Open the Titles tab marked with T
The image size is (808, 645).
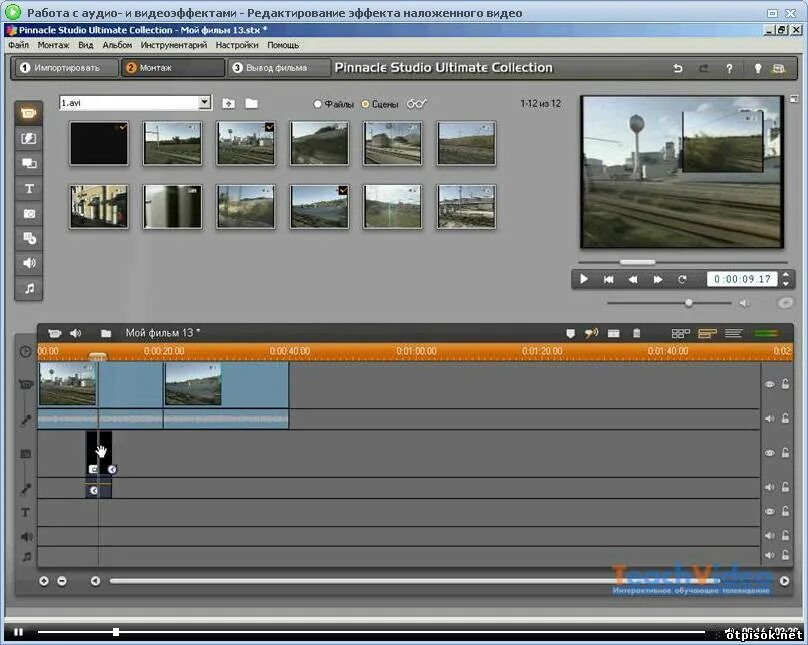(x=29, y=188)
